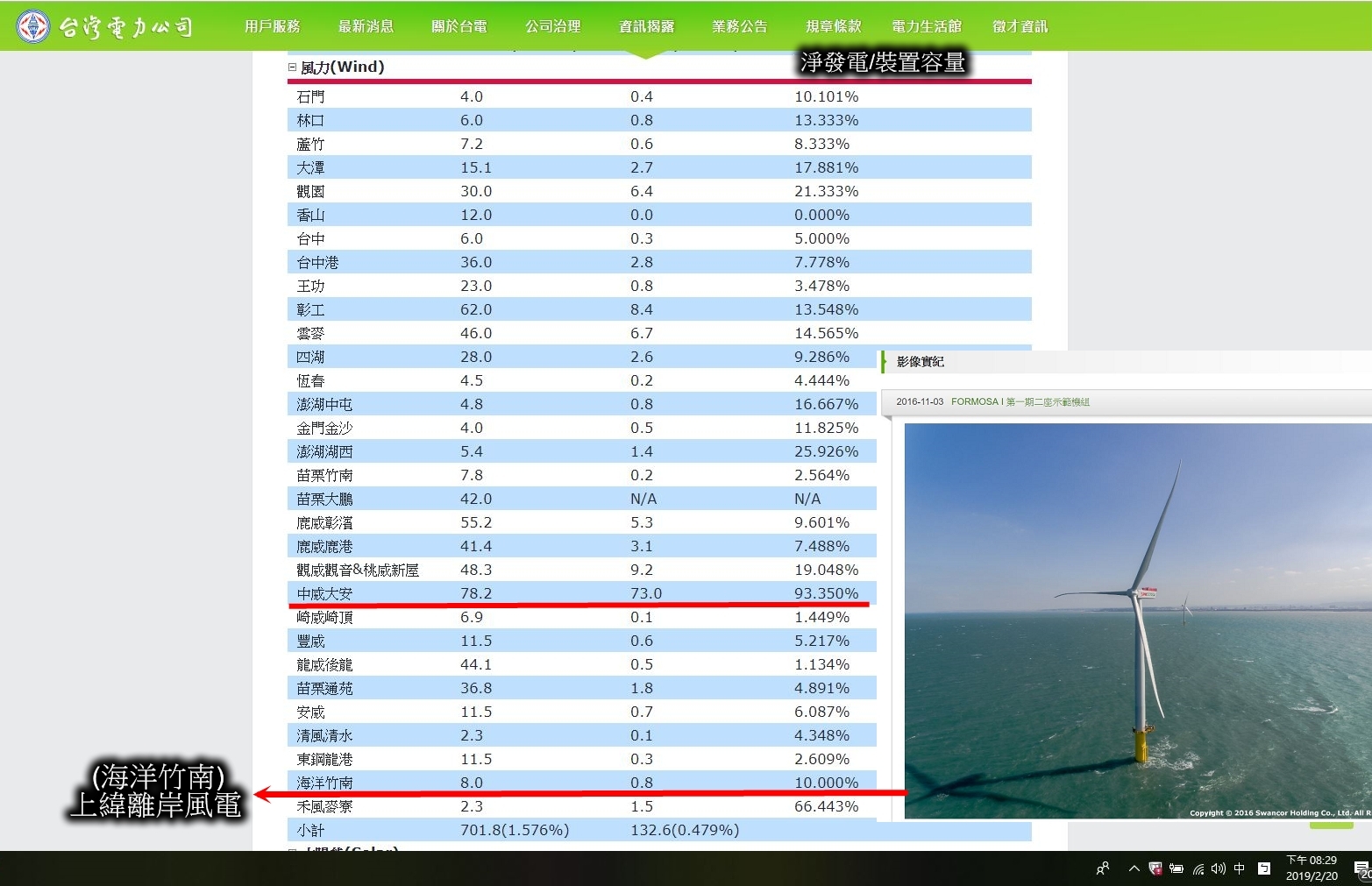Select the 苗栗竹南 row name

click(x=324, y=475)
